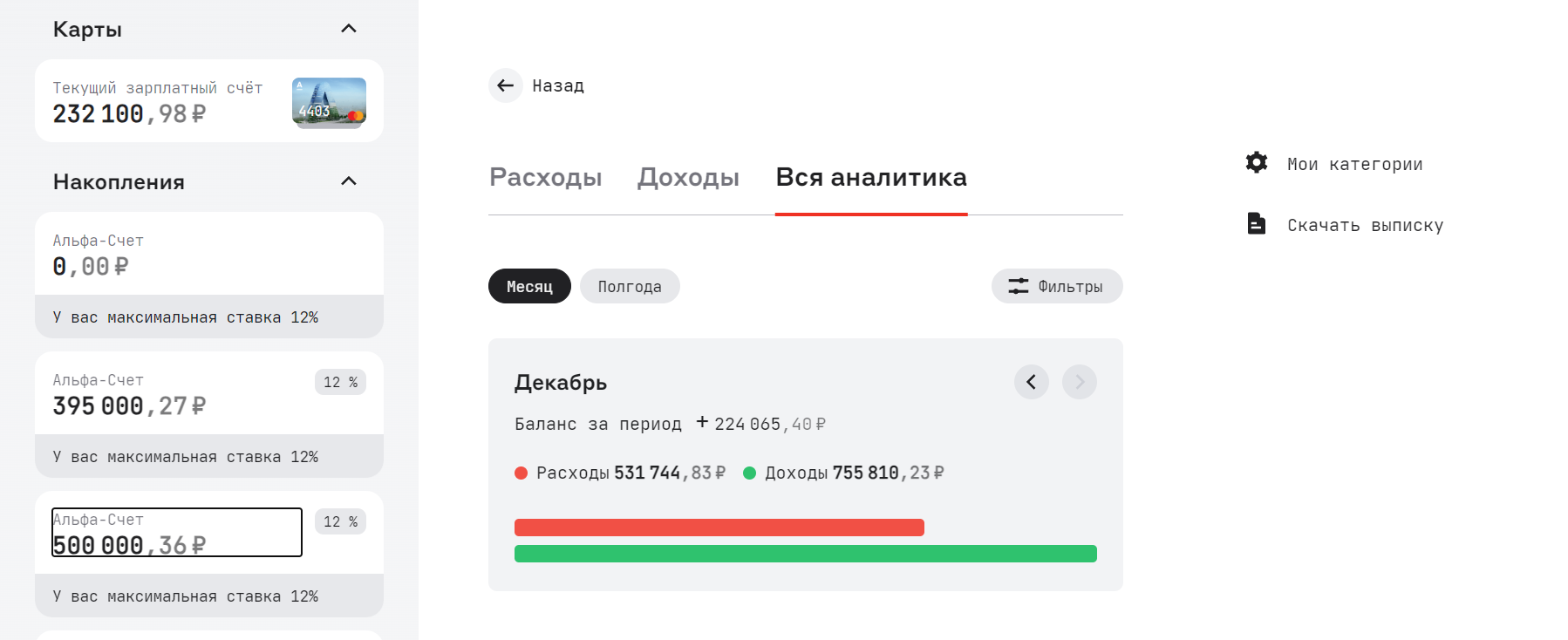Image resolution: width=1568 pixels, height=640 pixels.
Task: Click the 12 % badge on 395 000 account
Action: point(340,382)
